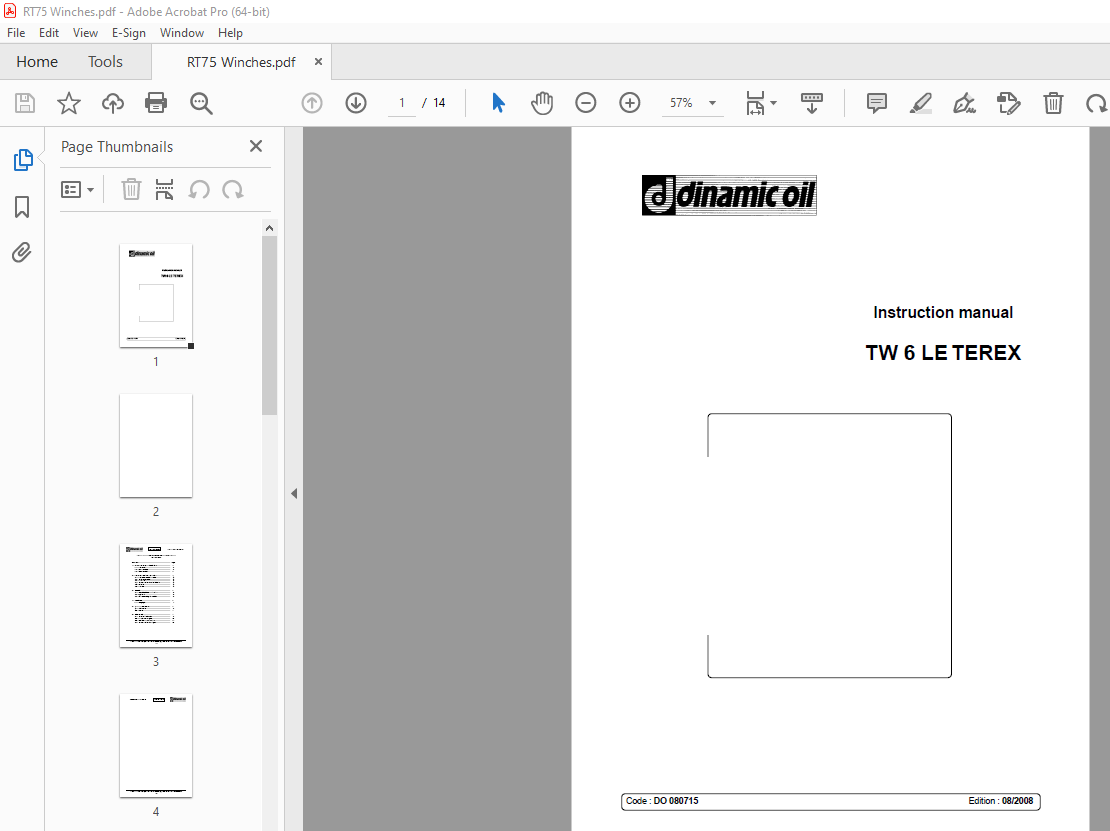Open fit page options dropdown arrow
1110x831 pixels.
tap(773, 103)
